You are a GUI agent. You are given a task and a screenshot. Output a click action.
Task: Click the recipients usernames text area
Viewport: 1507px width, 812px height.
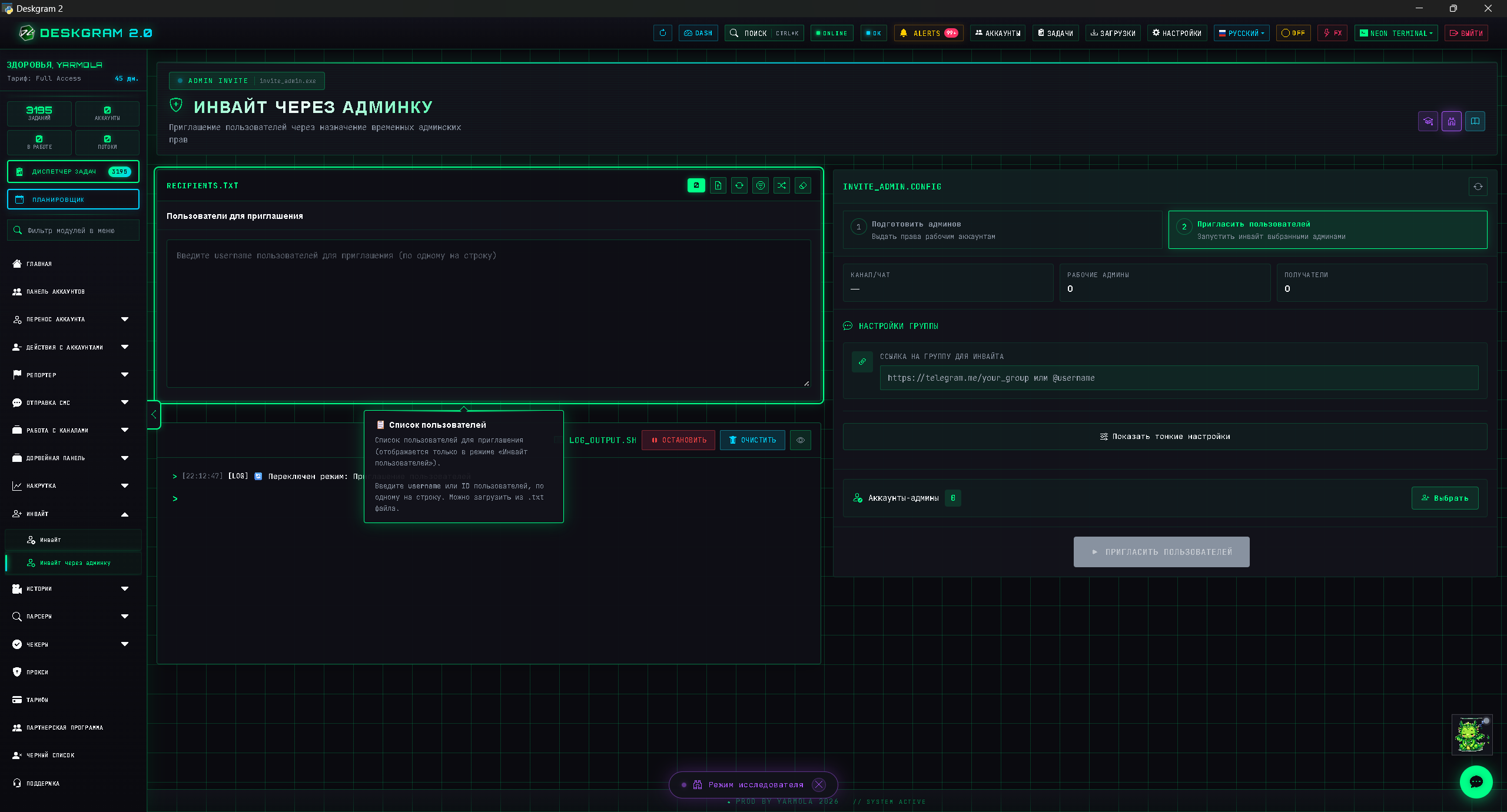click(488, 313)
